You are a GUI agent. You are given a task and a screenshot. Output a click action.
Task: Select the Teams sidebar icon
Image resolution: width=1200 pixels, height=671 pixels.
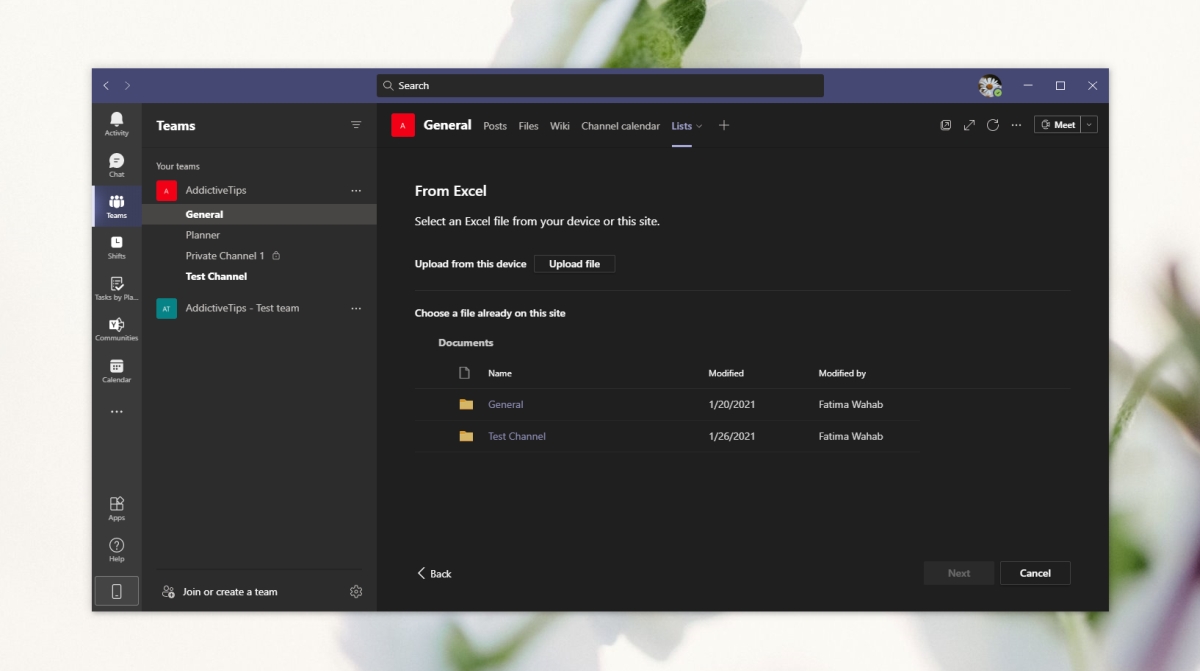pyautogui.click(x=117, y=206)
